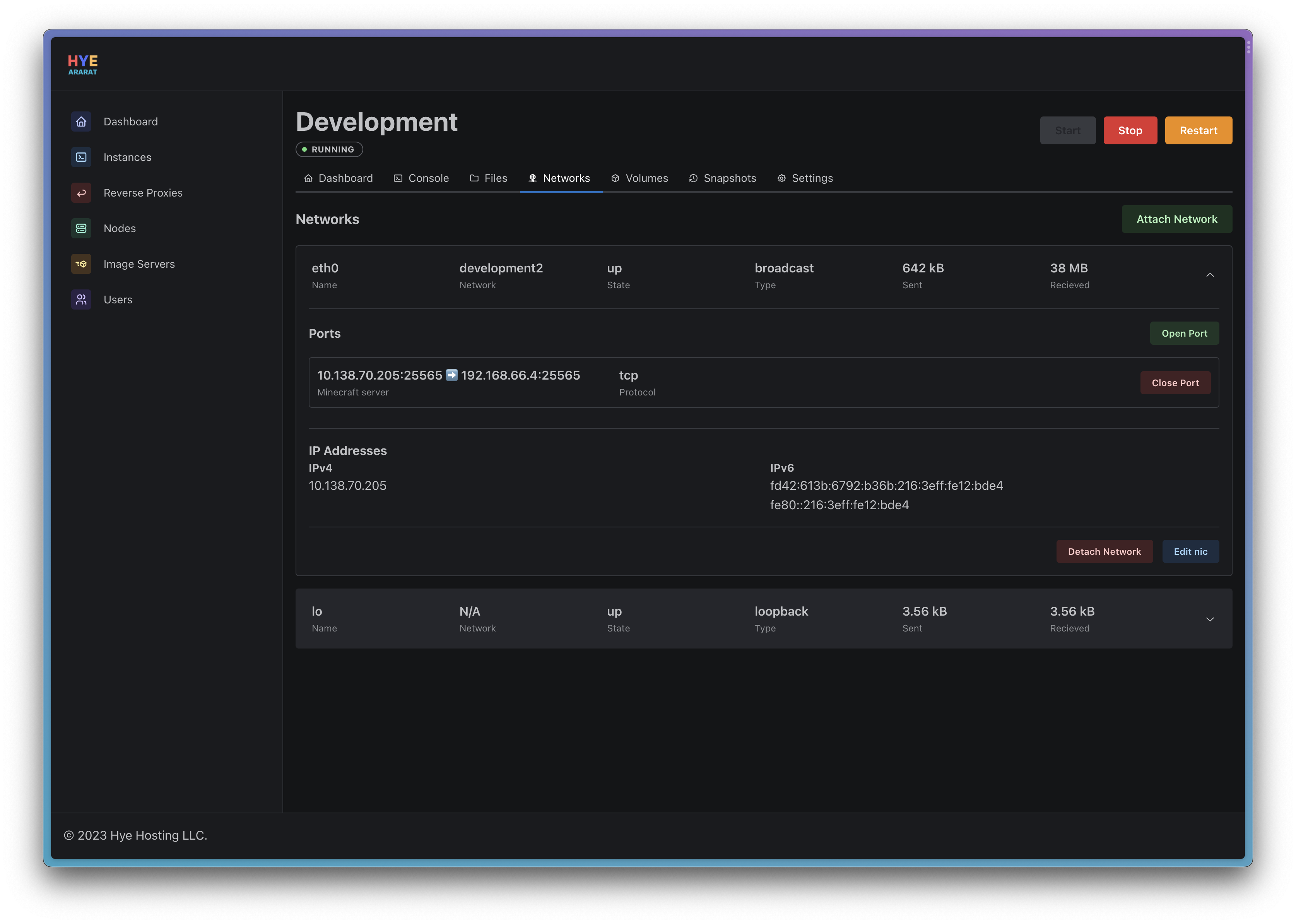
Task: Click the 38 MB received value
Action: point(1069,268)
